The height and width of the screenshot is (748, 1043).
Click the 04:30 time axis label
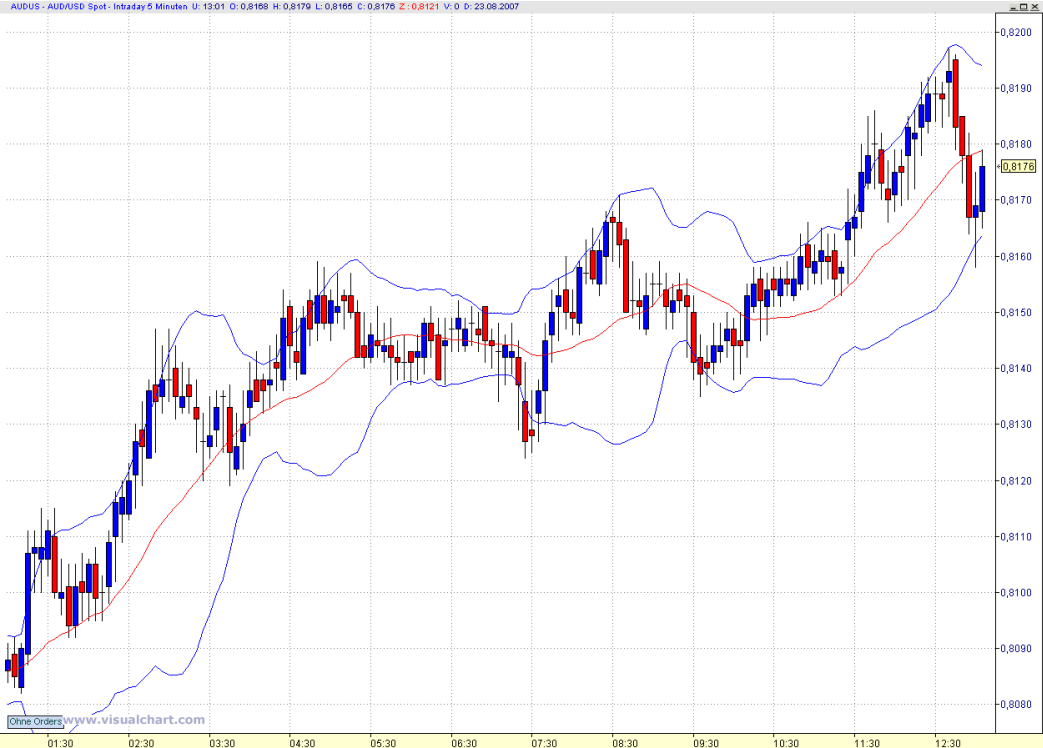(x=302, y=743)
